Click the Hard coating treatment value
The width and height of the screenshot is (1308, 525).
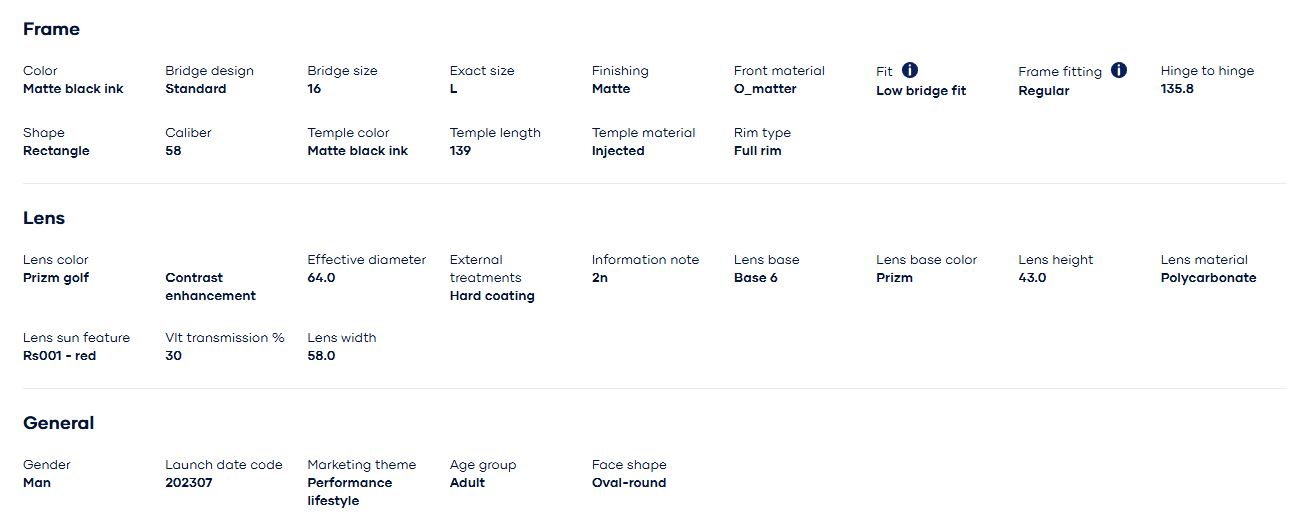pos(492,296)
